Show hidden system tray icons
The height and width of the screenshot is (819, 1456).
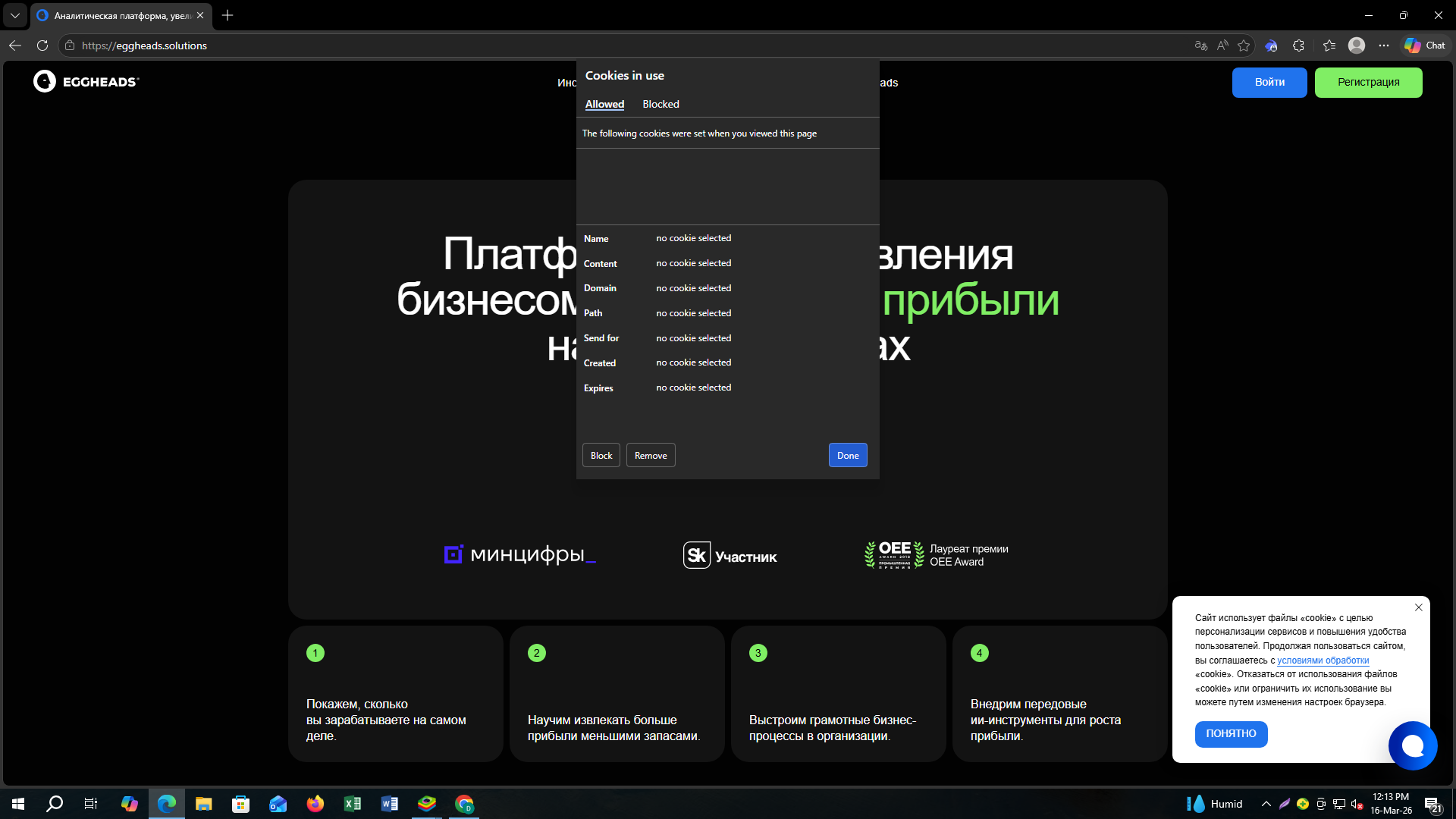click(x=1266, y=804)
